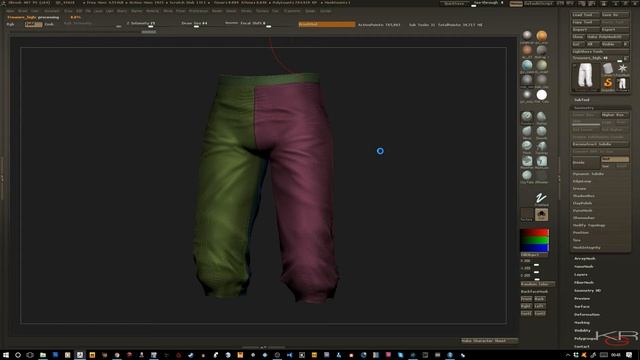Expand the Deformation sub-palette

point(587,314)
